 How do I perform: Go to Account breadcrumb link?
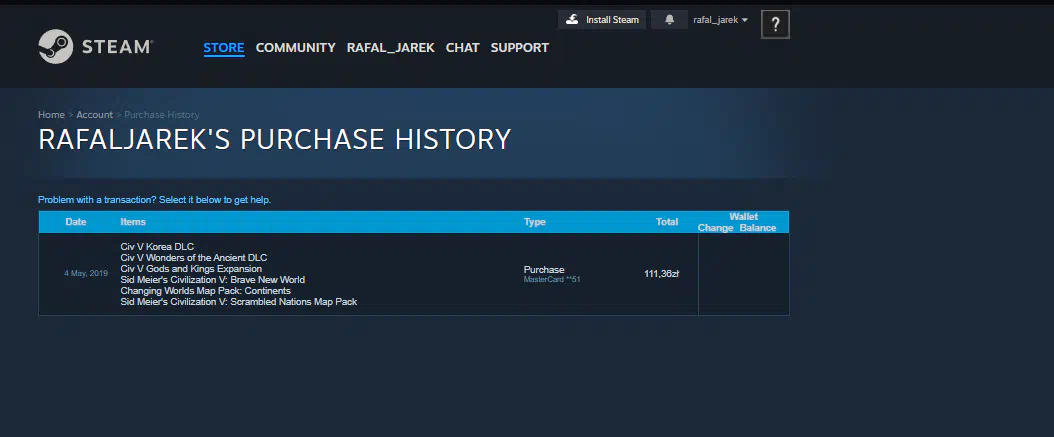coord(94,115)
